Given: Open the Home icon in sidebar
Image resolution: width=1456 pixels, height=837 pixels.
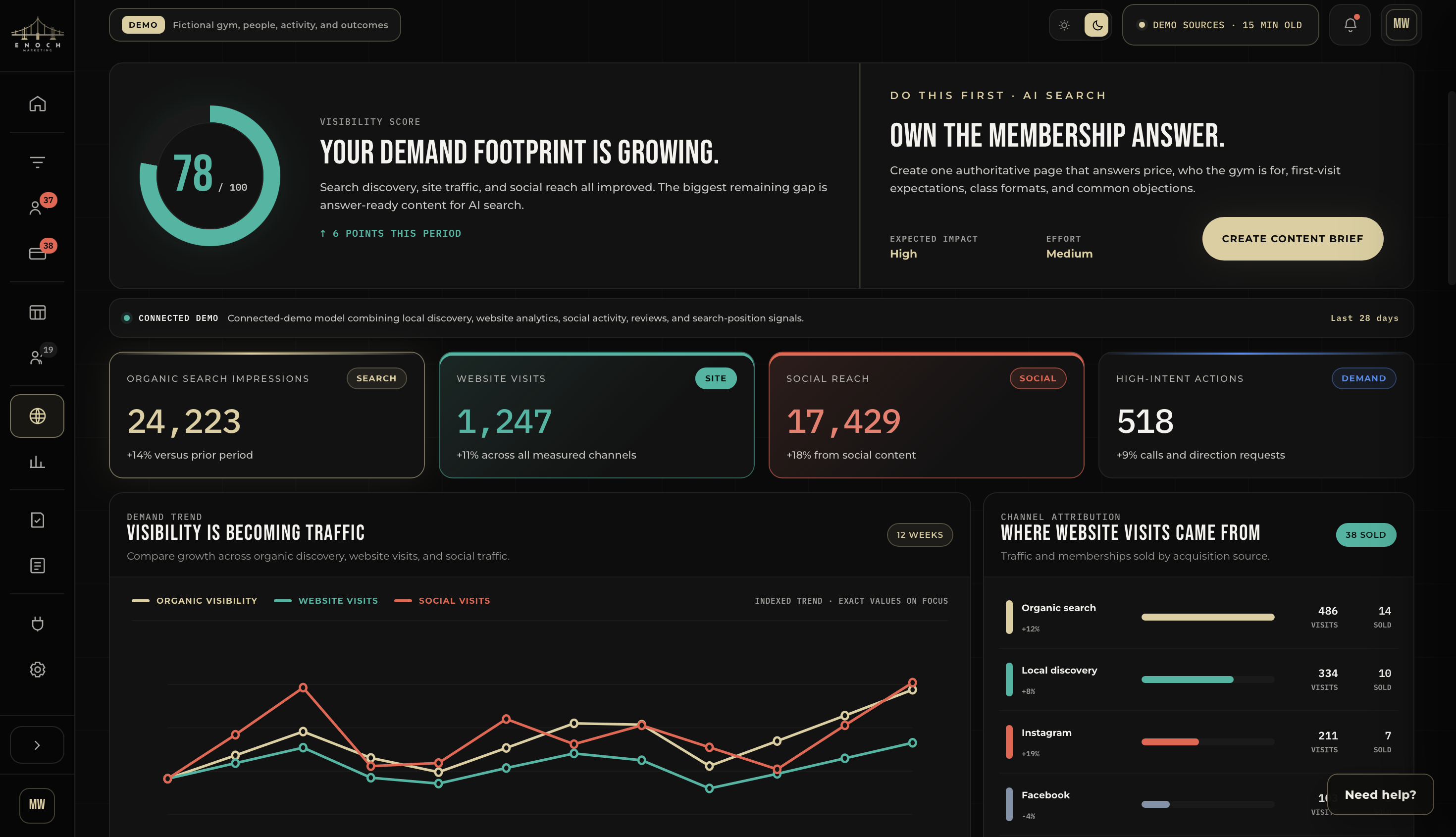Looking at the screenshot, I should (x=37, y=104).
